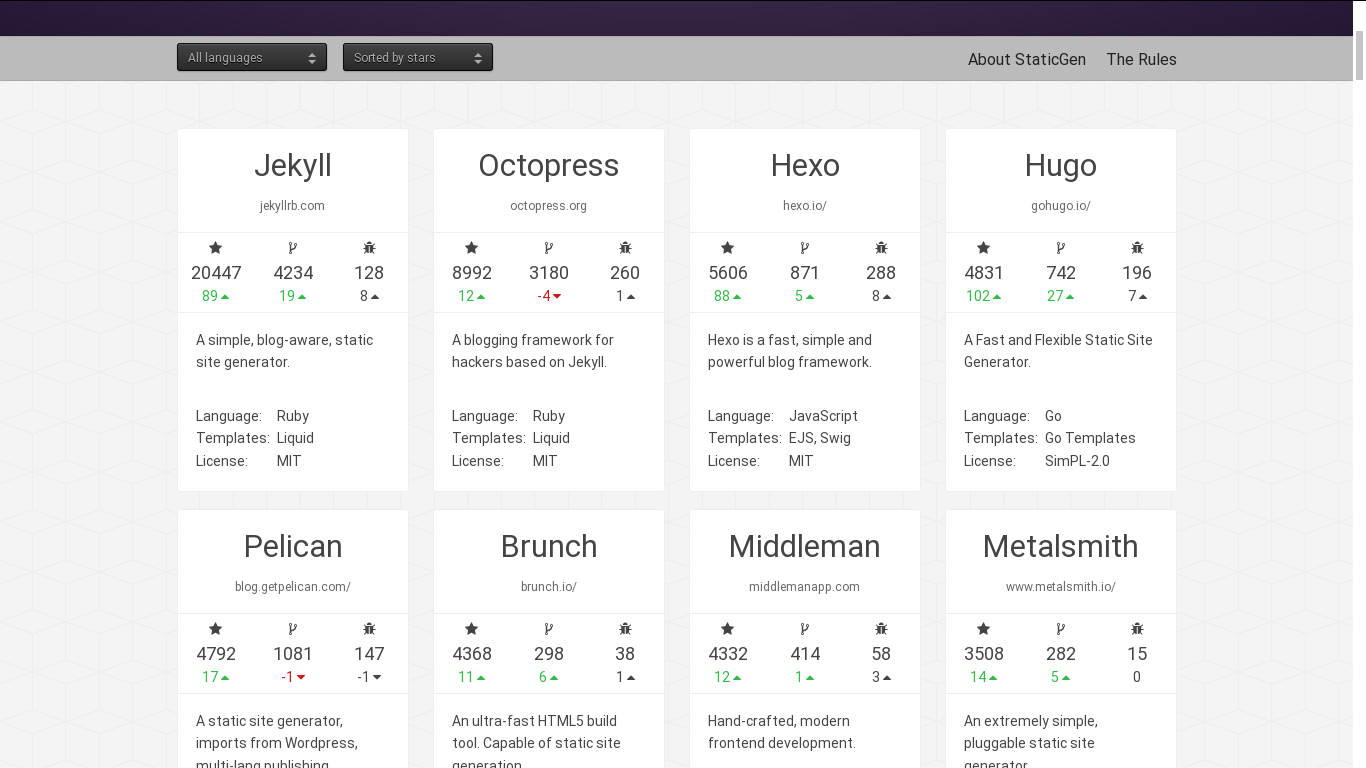Click the Jekyll card title

293,165
